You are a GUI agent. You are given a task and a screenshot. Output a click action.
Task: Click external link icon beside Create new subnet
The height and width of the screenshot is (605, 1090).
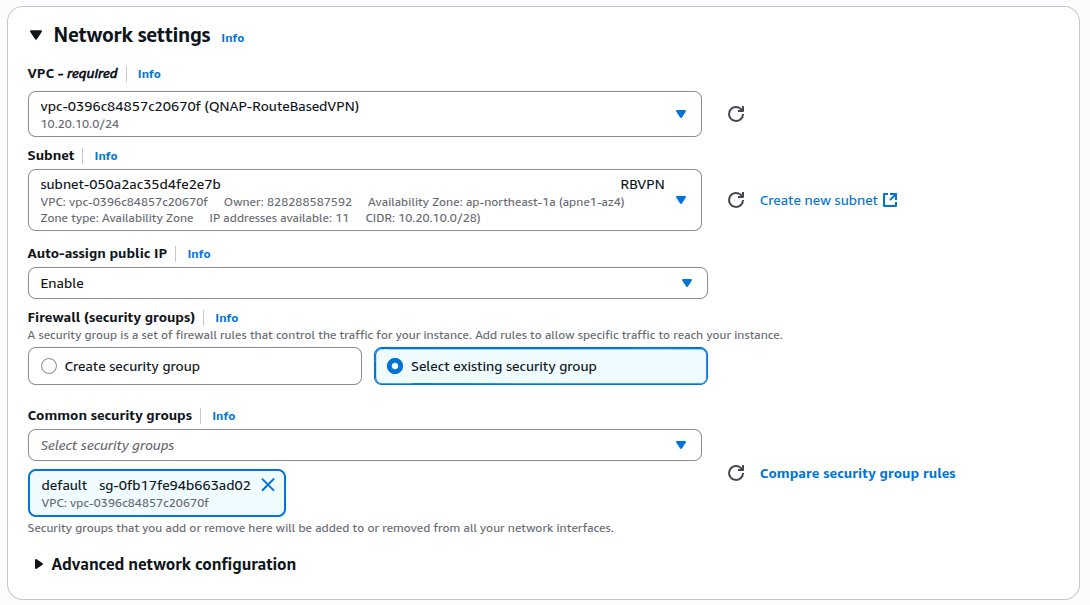coord(890,200)
